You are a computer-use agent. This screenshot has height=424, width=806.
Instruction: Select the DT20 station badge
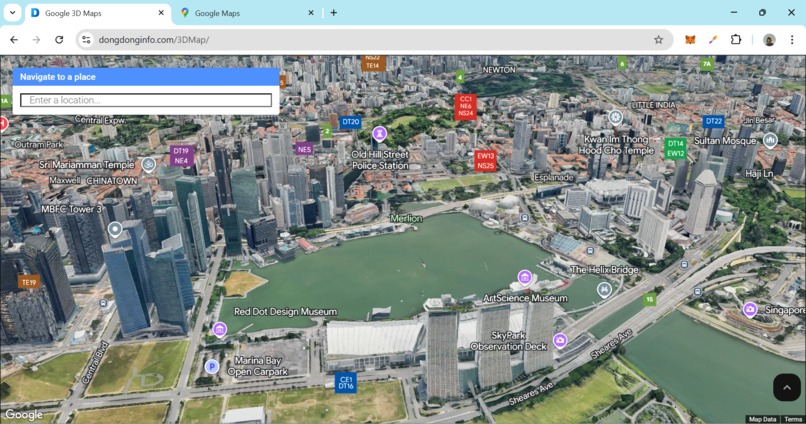click(351, 122)
